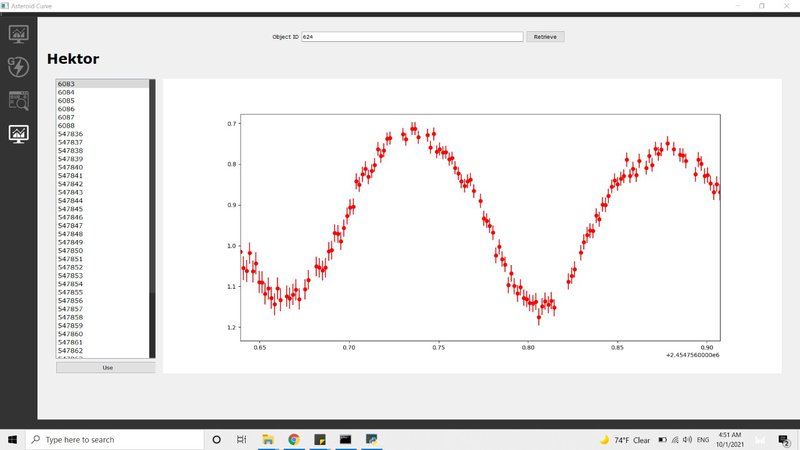
Task: Select list entry 547857
Action: click(x=103, y=309)
